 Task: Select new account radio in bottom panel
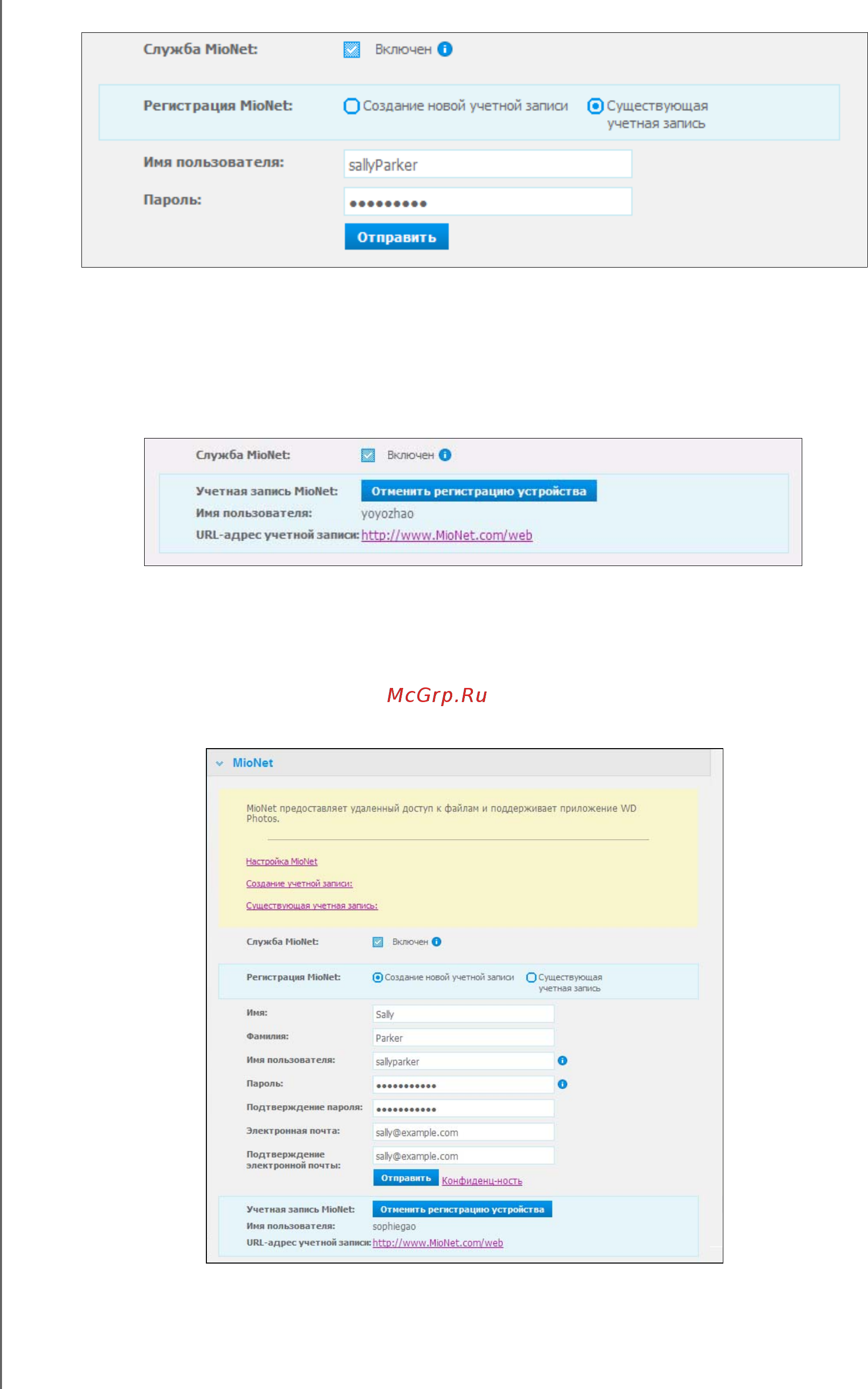click(x=378, y=977)
